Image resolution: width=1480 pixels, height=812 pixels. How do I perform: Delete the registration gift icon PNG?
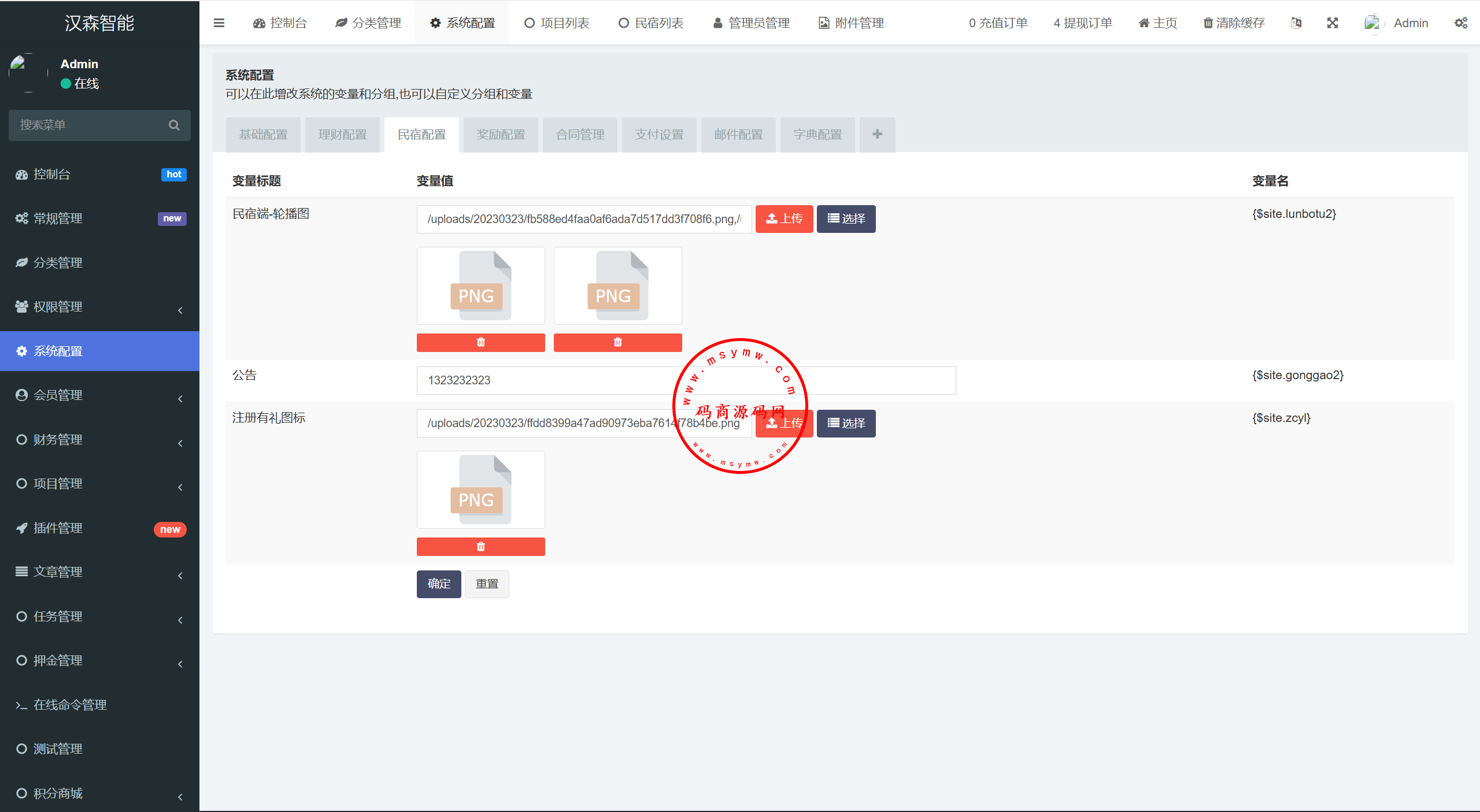[480, 547]
